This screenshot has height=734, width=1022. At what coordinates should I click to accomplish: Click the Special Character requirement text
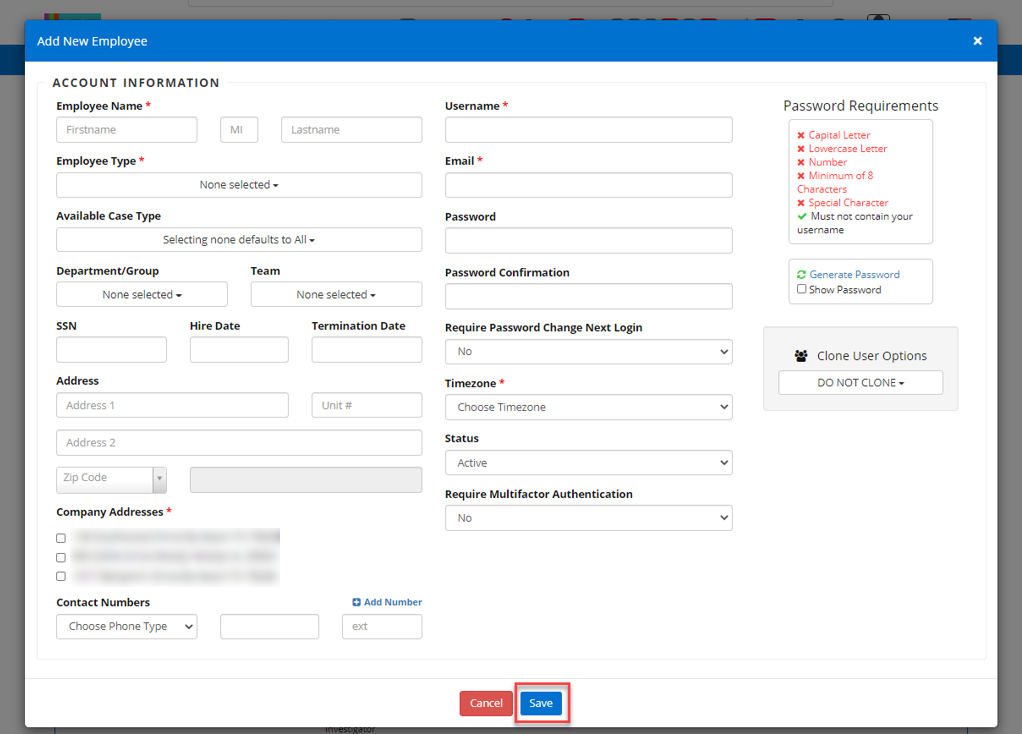(849, 203)
